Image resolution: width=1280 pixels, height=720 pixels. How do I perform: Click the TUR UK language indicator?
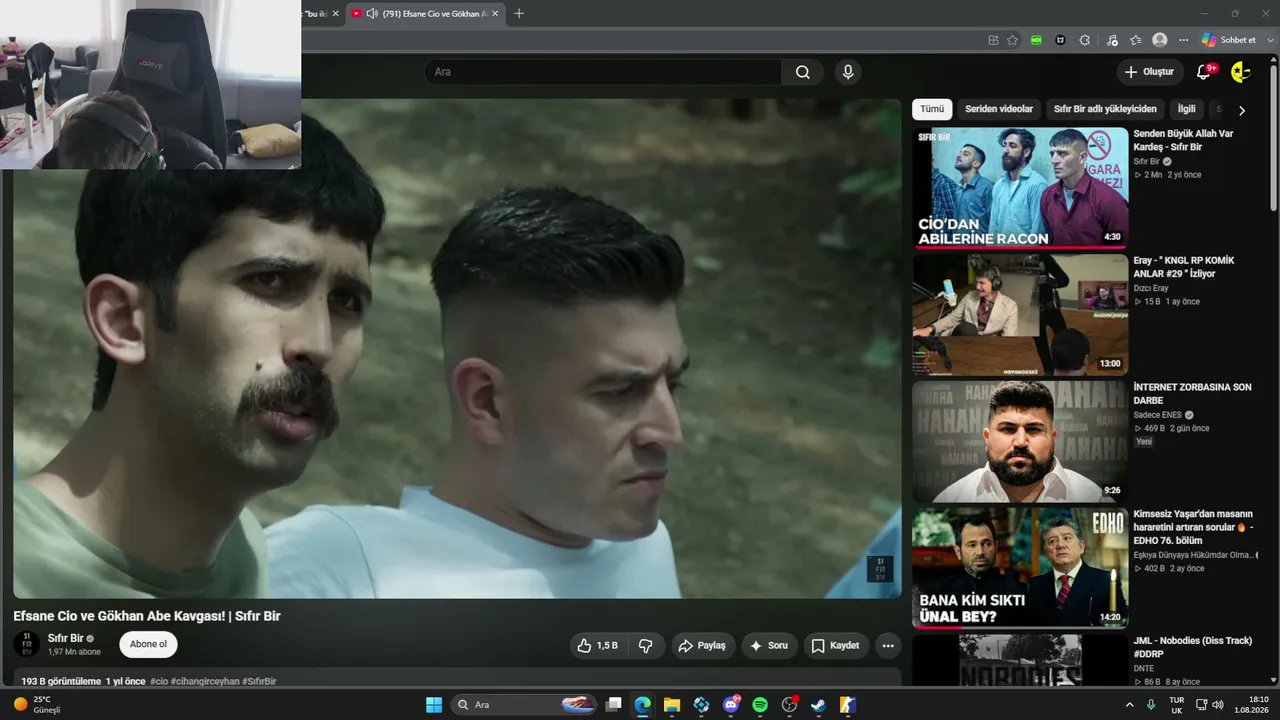pos(1177,705)
